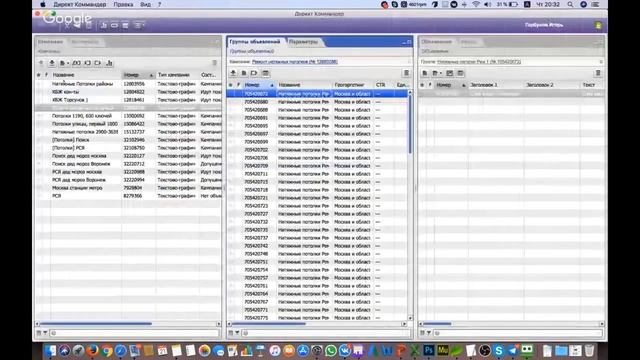
Task: Click the ads panel horizontal scrollbar
Action: point(437,324)
